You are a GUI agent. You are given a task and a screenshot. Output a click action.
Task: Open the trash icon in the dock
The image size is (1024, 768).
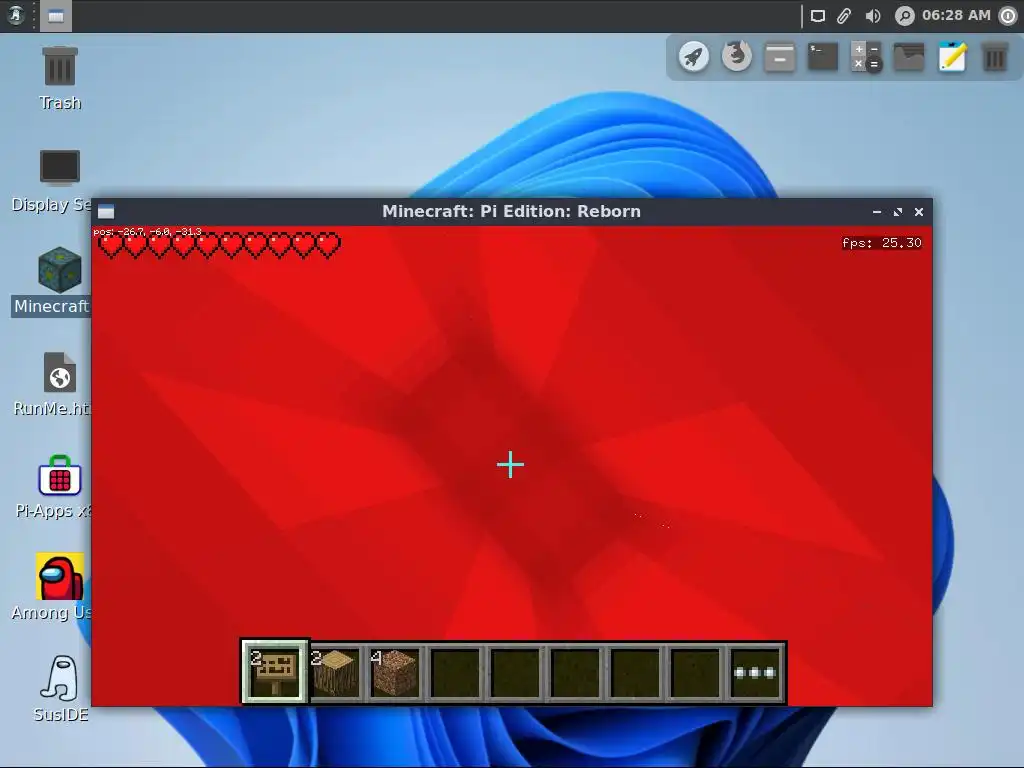coord(995,57)
